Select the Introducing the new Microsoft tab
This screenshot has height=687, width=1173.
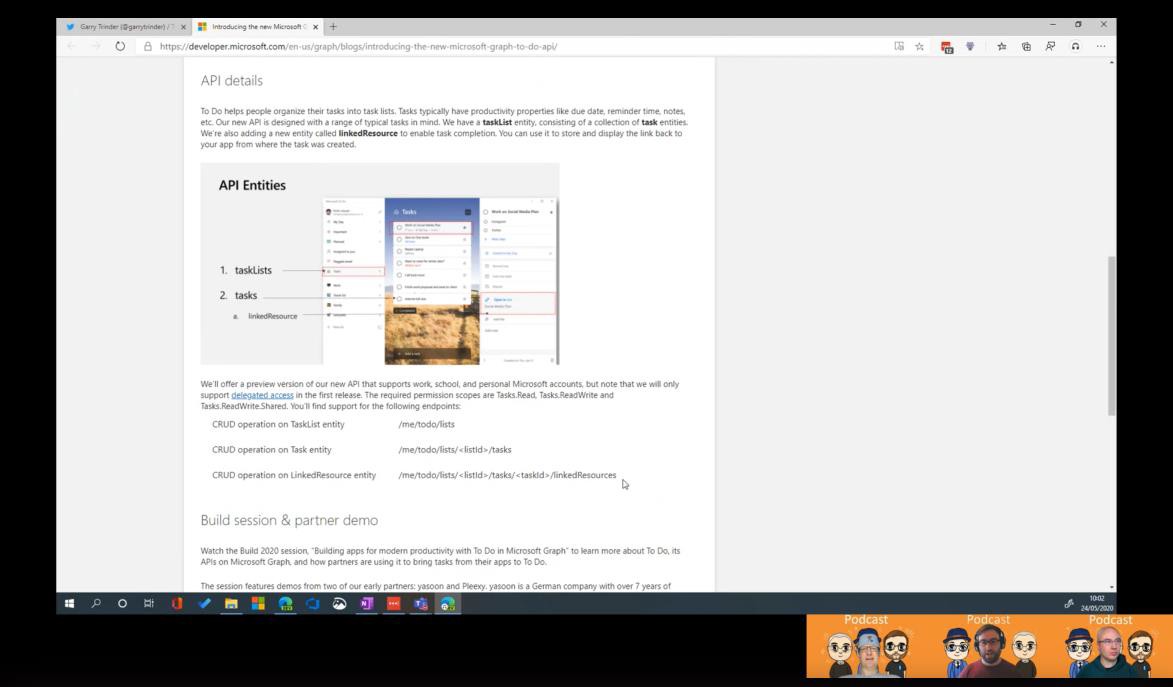[x=258, y=27]
